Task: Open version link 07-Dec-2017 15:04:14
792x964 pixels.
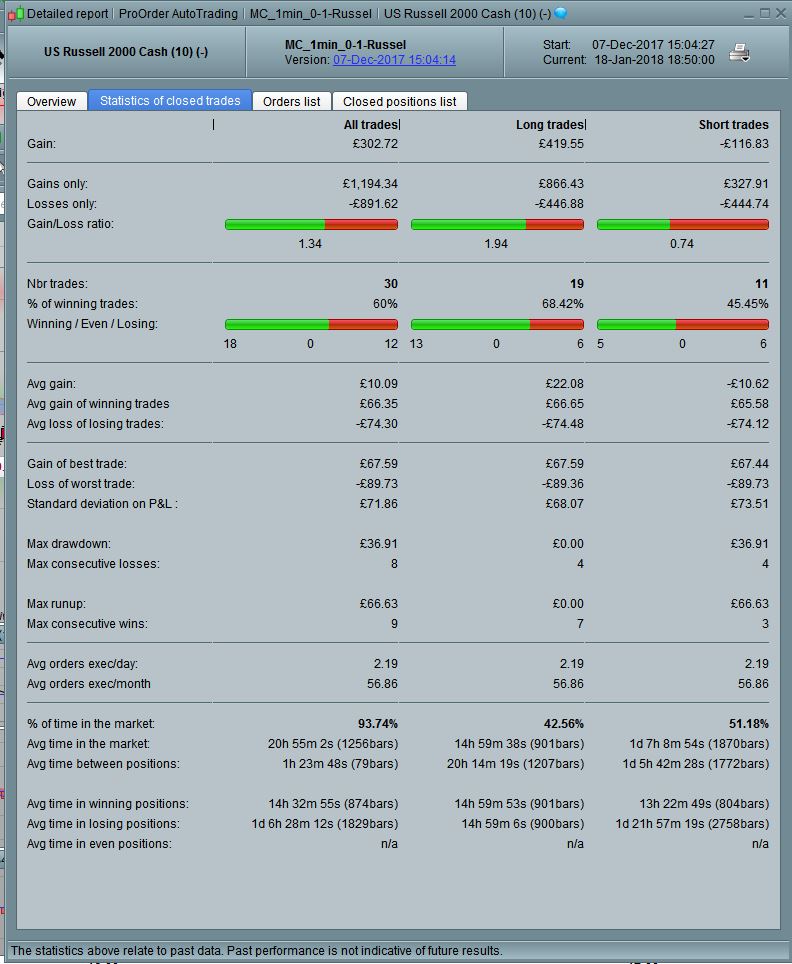Action: (x=394, y=60)
